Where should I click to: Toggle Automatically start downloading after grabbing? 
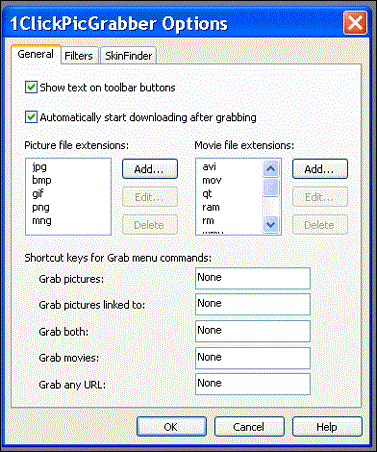click(x=31, y=117)
